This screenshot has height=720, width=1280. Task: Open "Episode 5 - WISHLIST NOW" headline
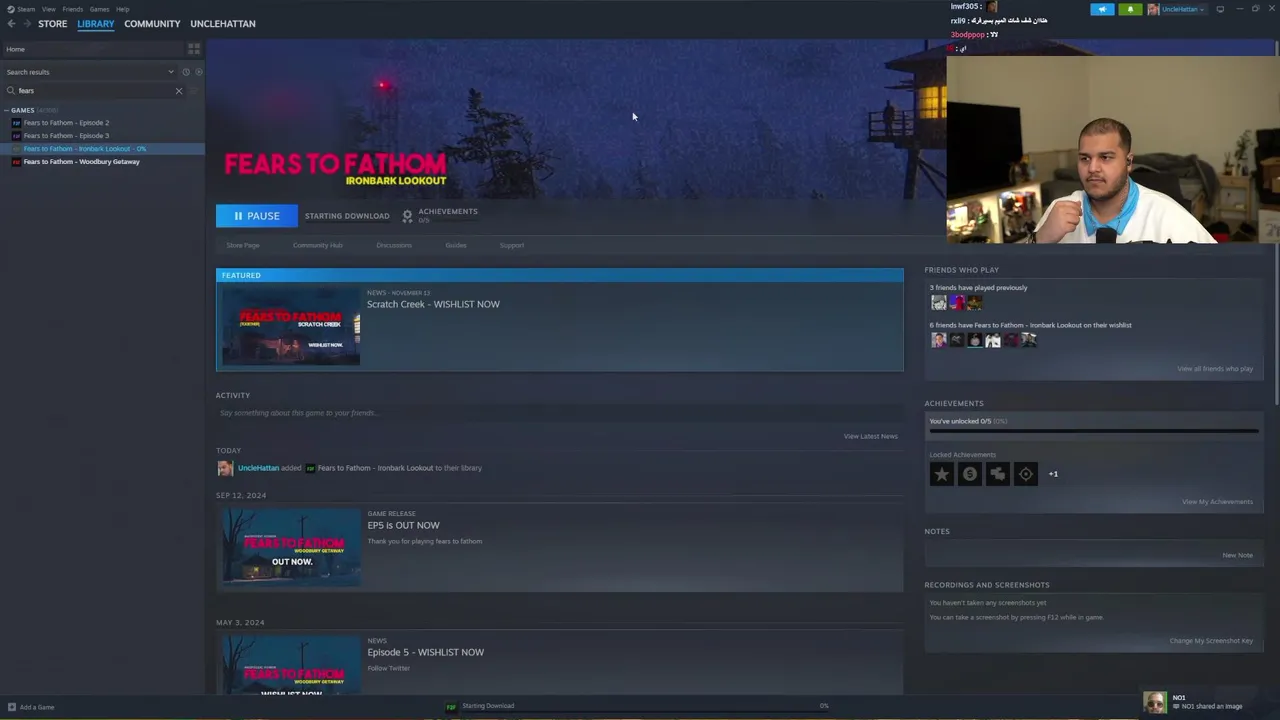[425, 652]
